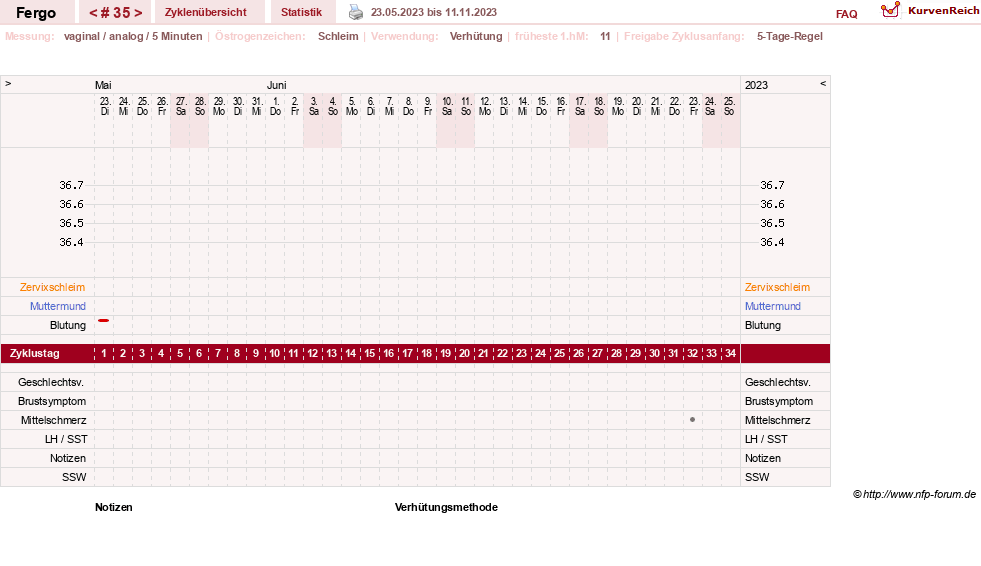
Task: Click the früheste 1.hM value '11'
Action: [x=605, y=36]
